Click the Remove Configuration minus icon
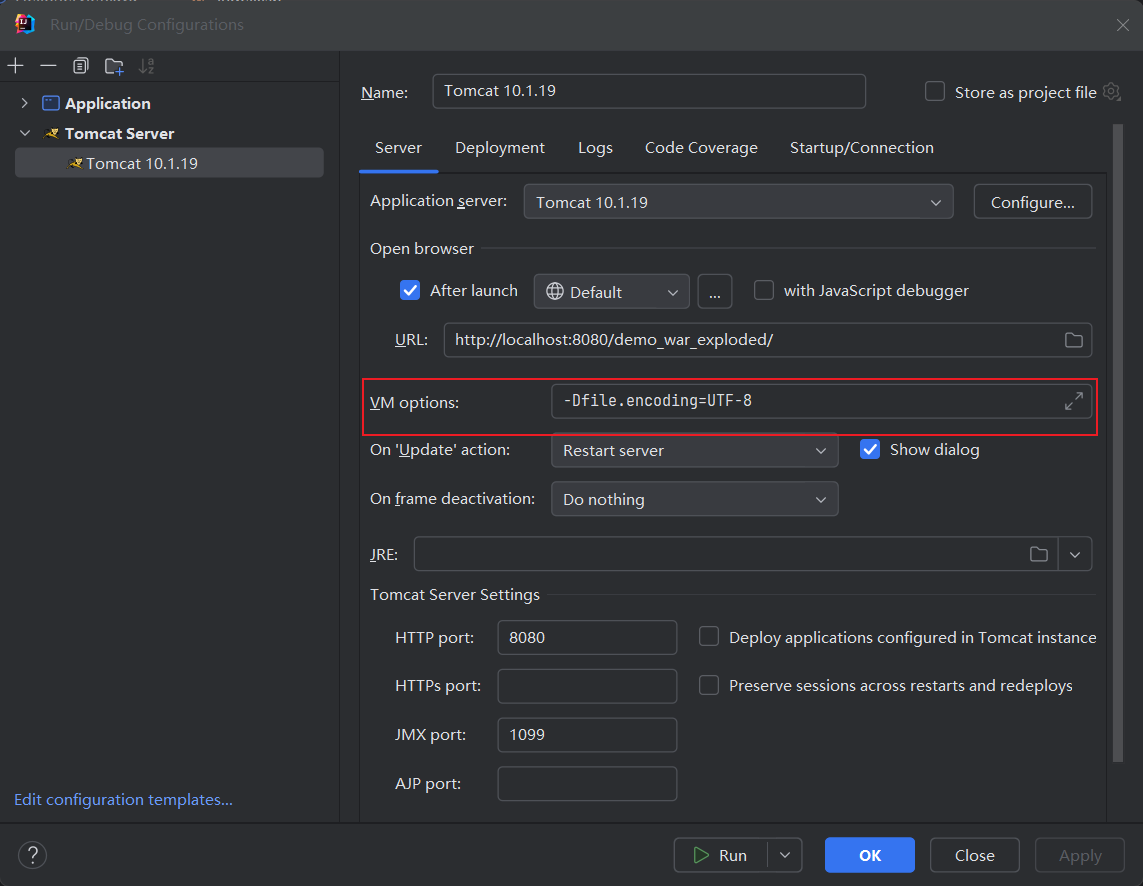The width and height of the screenshot is (1143, 886). [x=48, y=66]
